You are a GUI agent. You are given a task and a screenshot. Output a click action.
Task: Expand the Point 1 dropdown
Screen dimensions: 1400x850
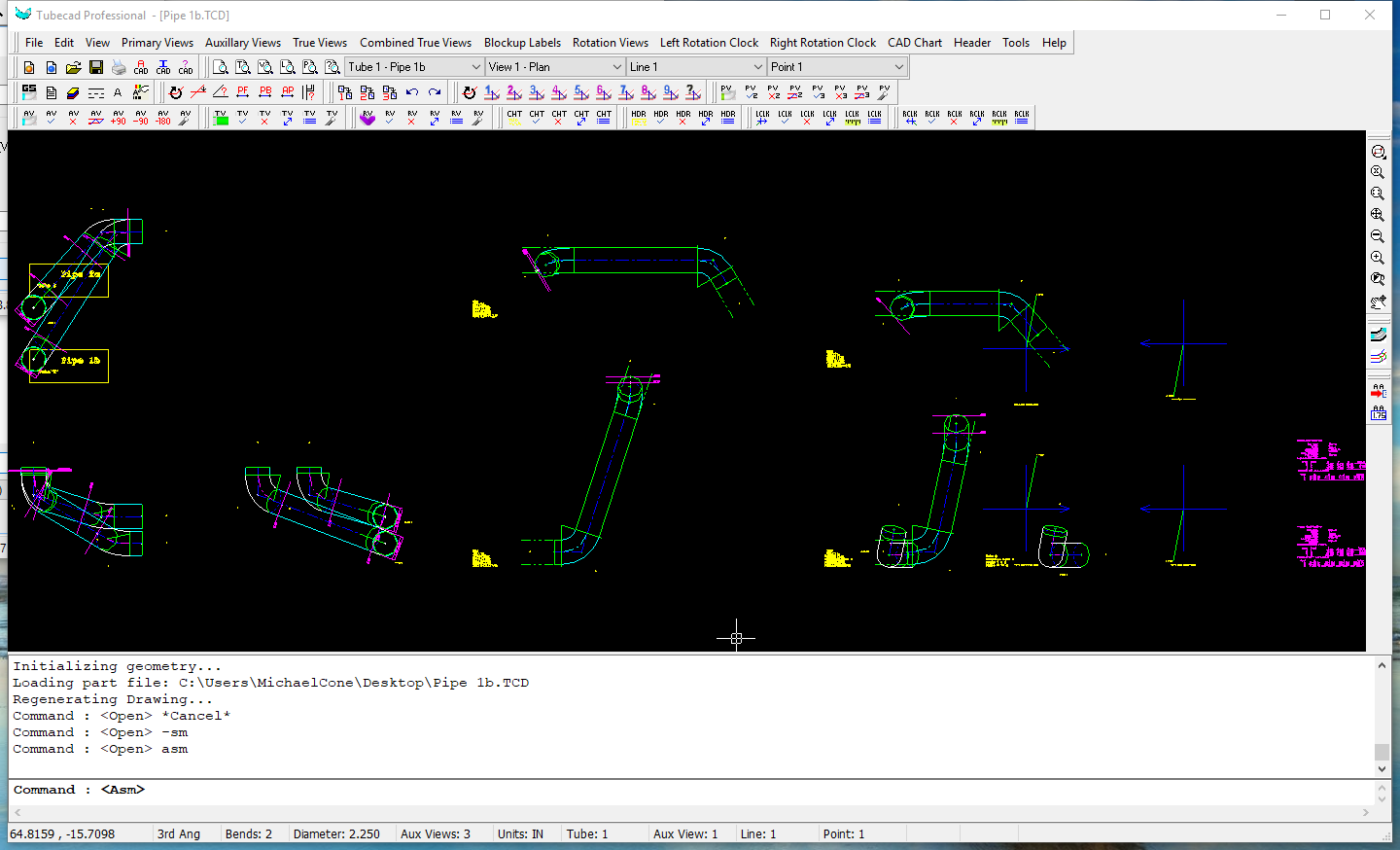click(898, 67)
